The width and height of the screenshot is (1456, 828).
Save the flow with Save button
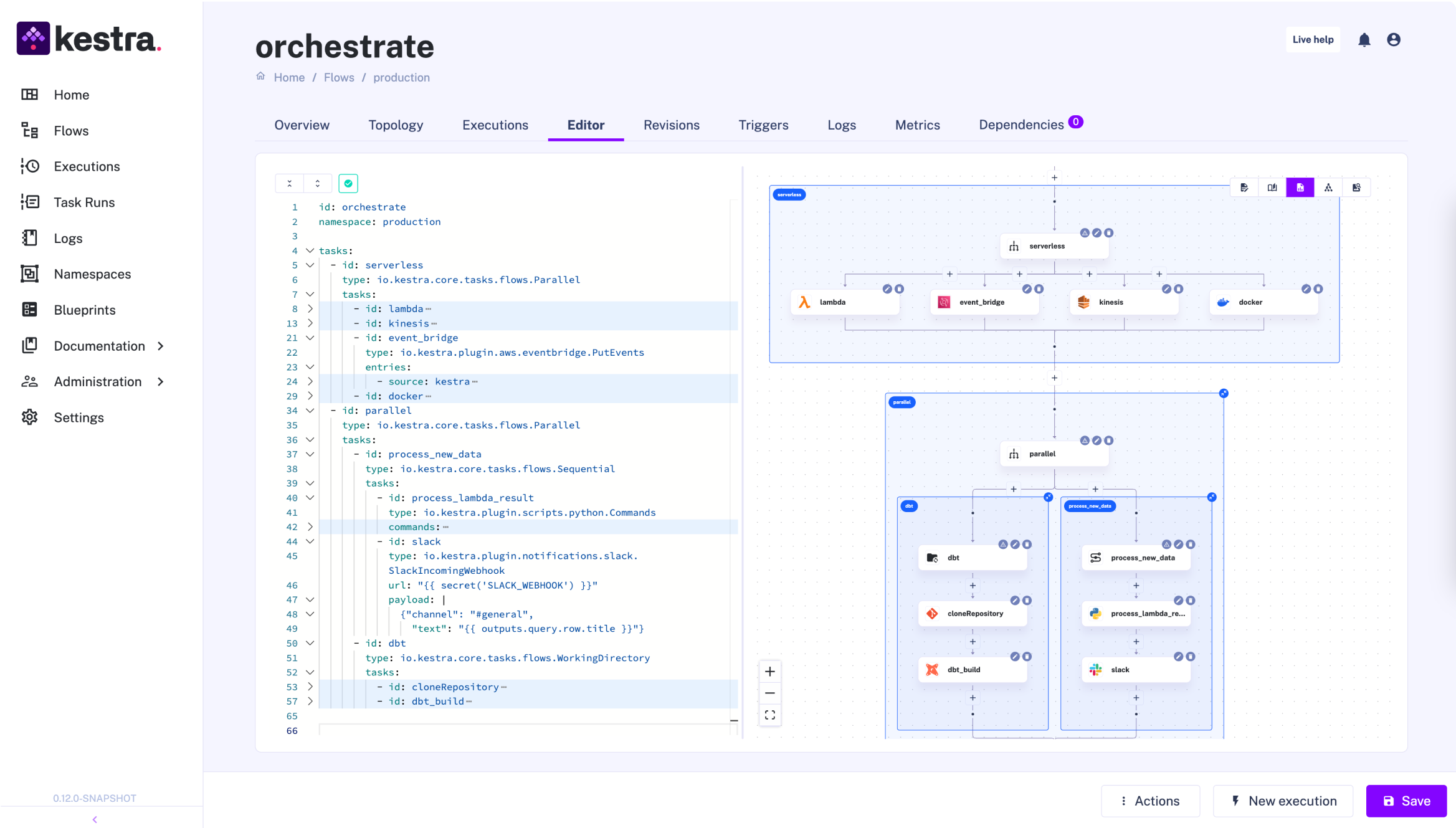pos(1406,801)
